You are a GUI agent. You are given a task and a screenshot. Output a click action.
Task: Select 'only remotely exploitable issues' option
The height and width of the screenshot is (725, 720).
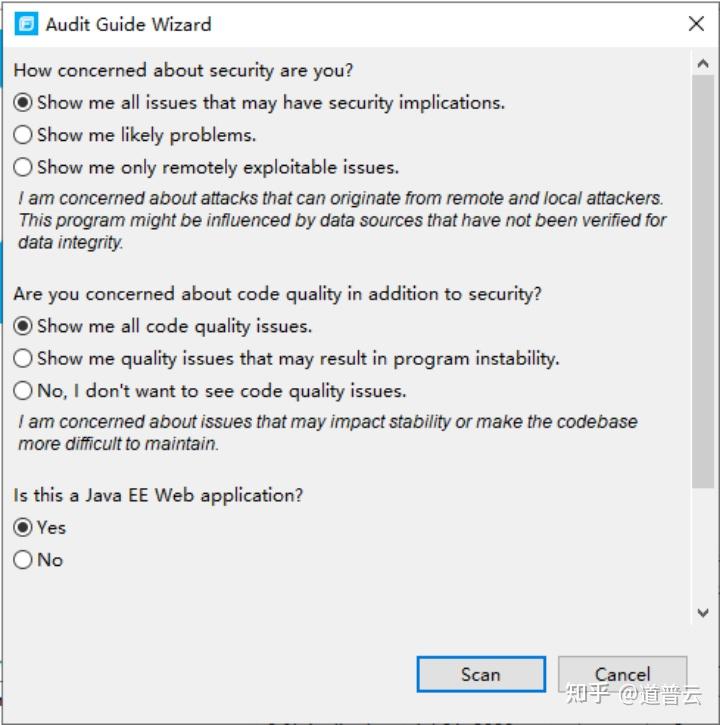click(x=23, y=167)
